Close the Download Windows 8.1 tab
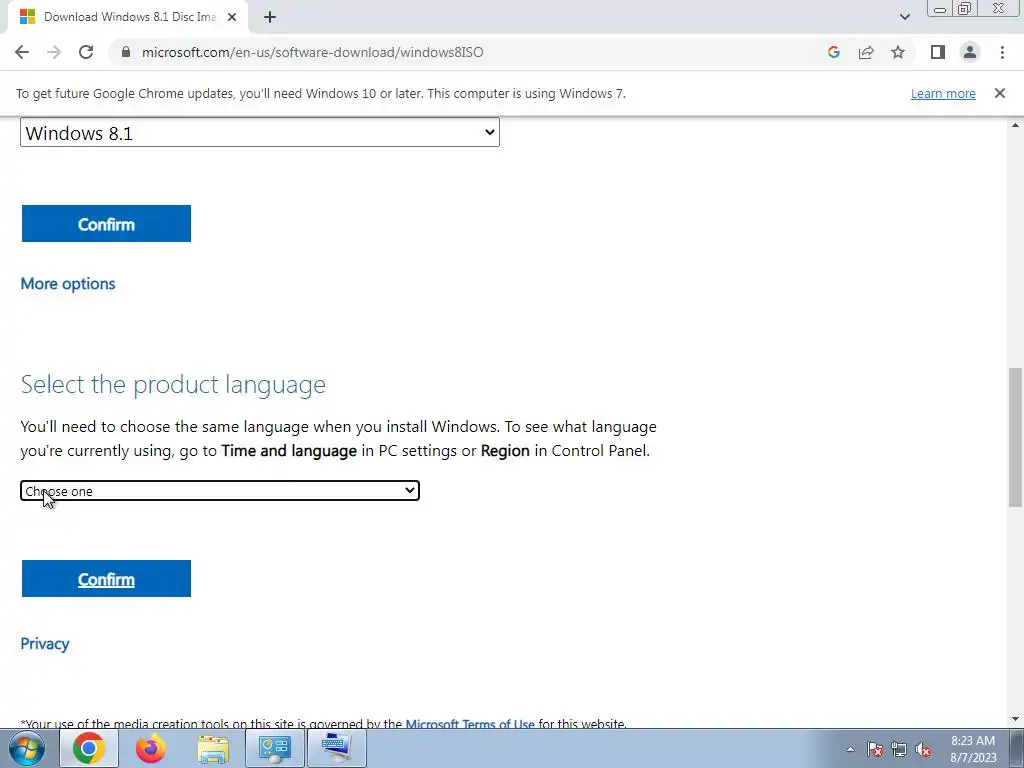This screenshot has height=768, width=1024. (232, 17)
